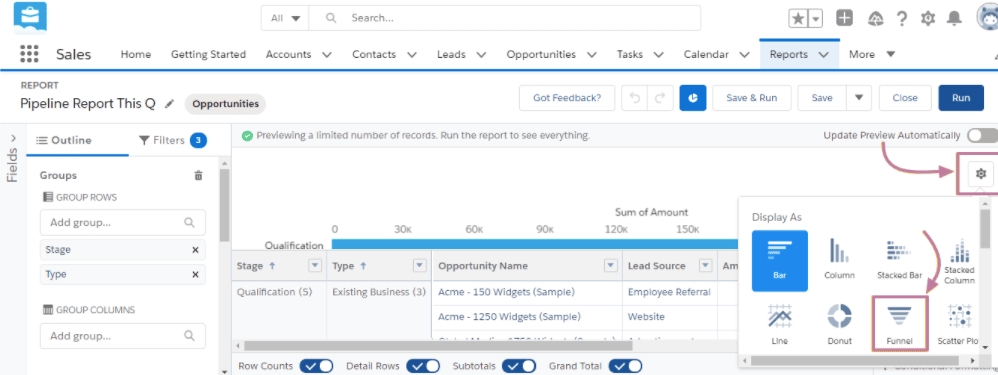998x375 pixels.
Task: Expand the Opportunities tab dropdown chevron
Action: (591, 55)
